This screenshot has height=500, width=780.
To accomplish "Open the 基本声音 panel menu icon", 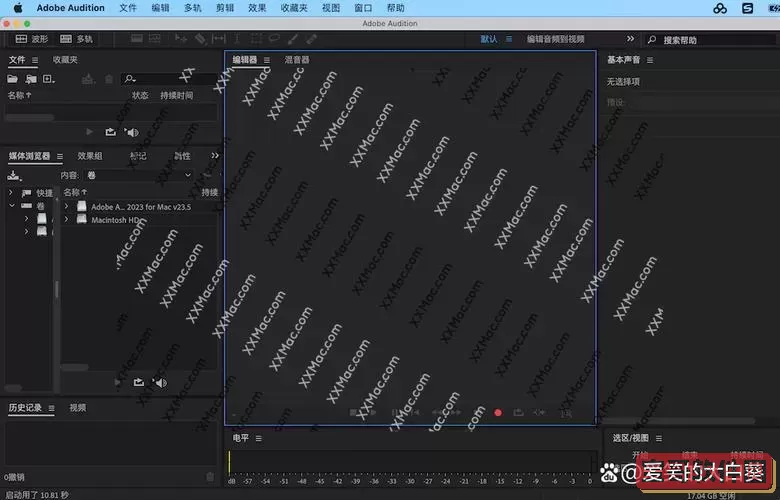I will click(x=650, y=60).
